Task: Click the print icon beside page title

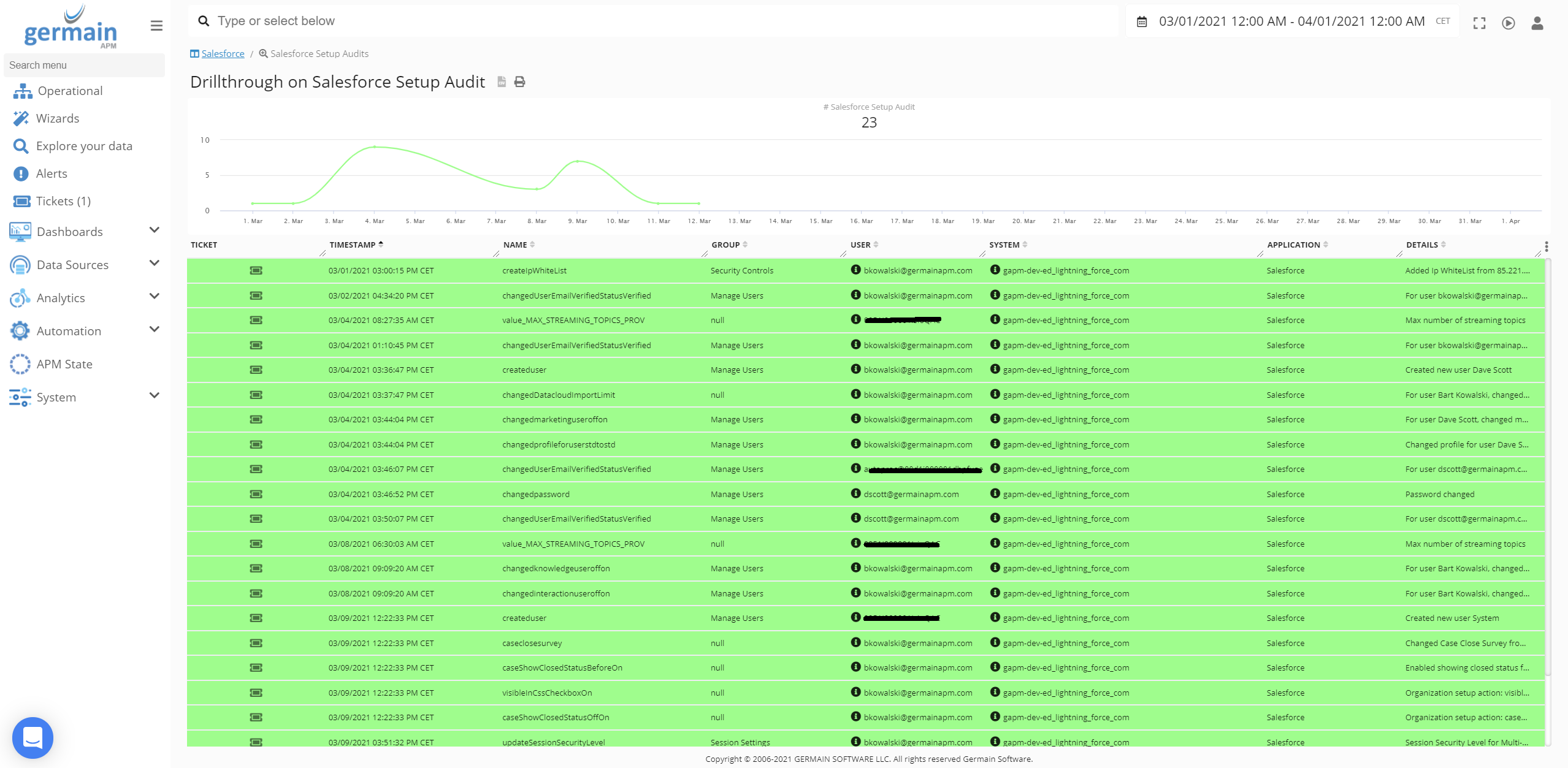Action: coord(519,82)
